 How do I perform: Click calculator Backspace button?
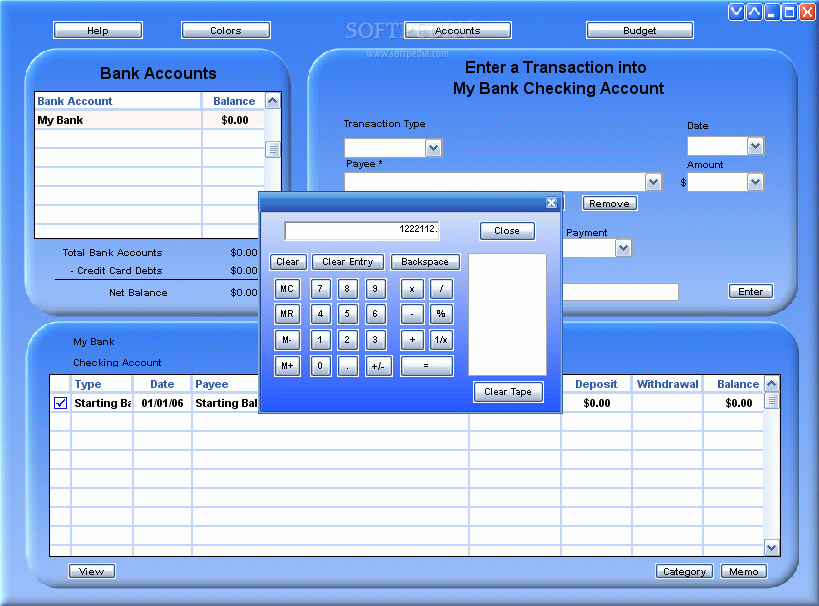[x=425, y=262]
